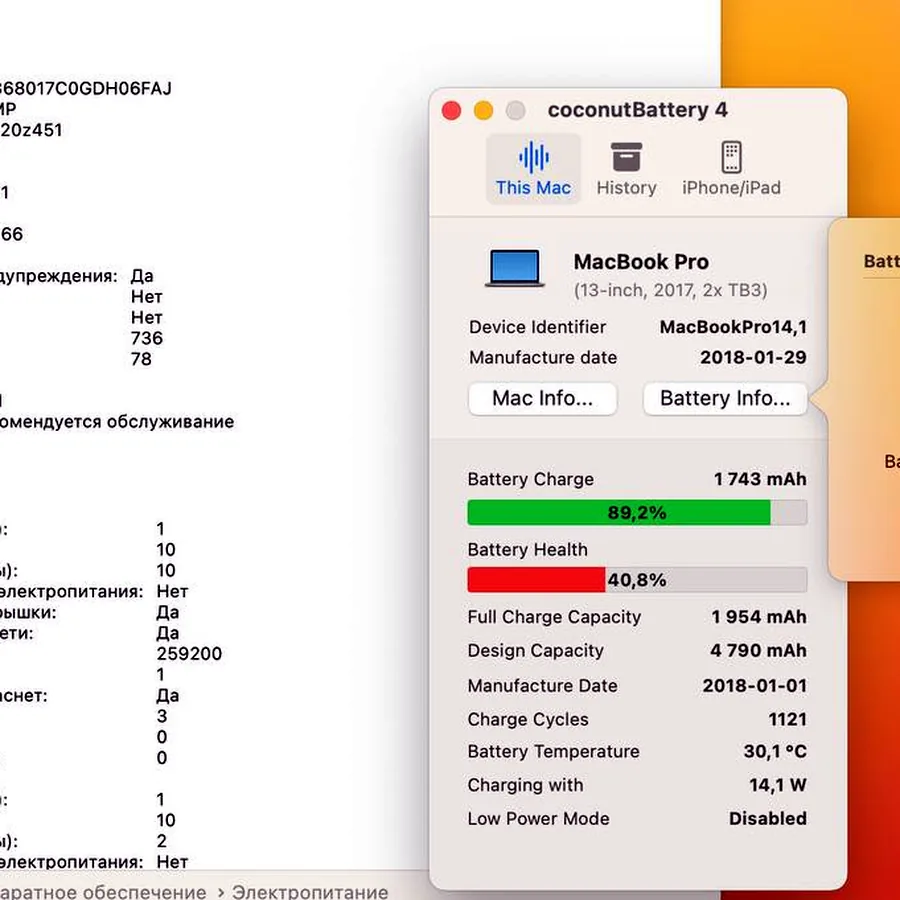Click the iPhone/iPad device icon

coord(731,157)
